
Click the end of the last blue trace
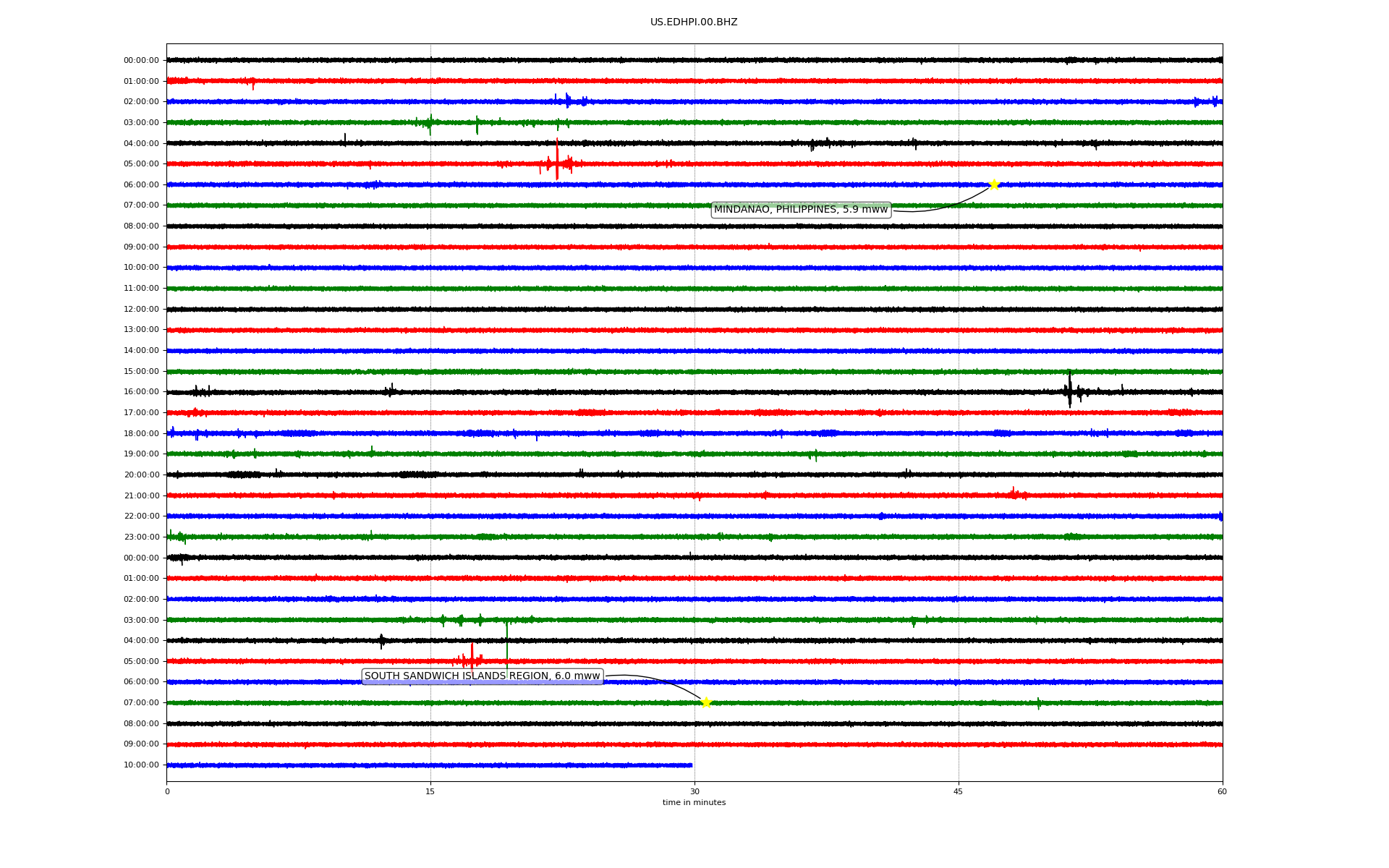691,765
